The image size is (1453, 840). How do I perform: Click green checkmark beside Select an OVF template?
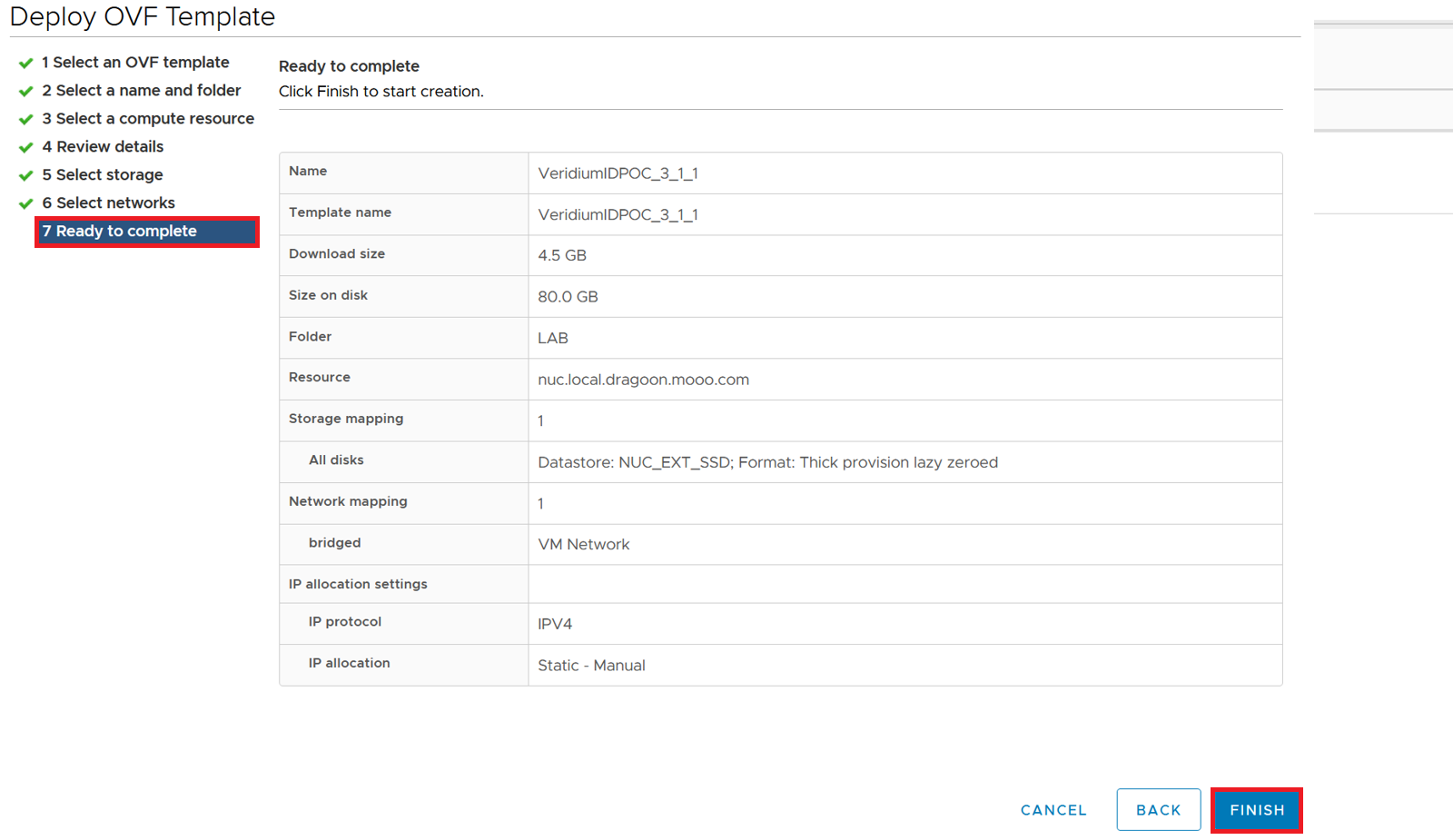pyautogui.click(x=26, y=64)
